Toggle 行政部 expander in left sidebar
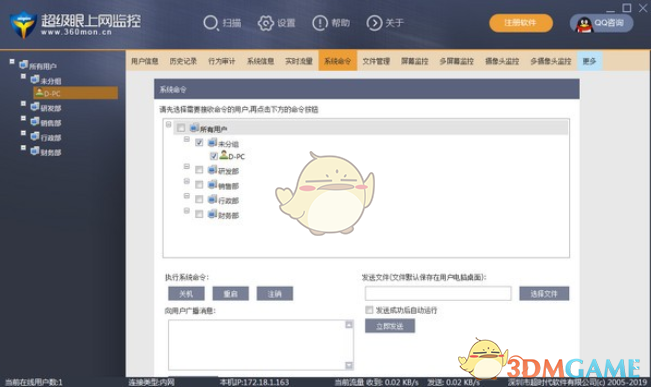 pyautogui.click(x=23, y=133)
